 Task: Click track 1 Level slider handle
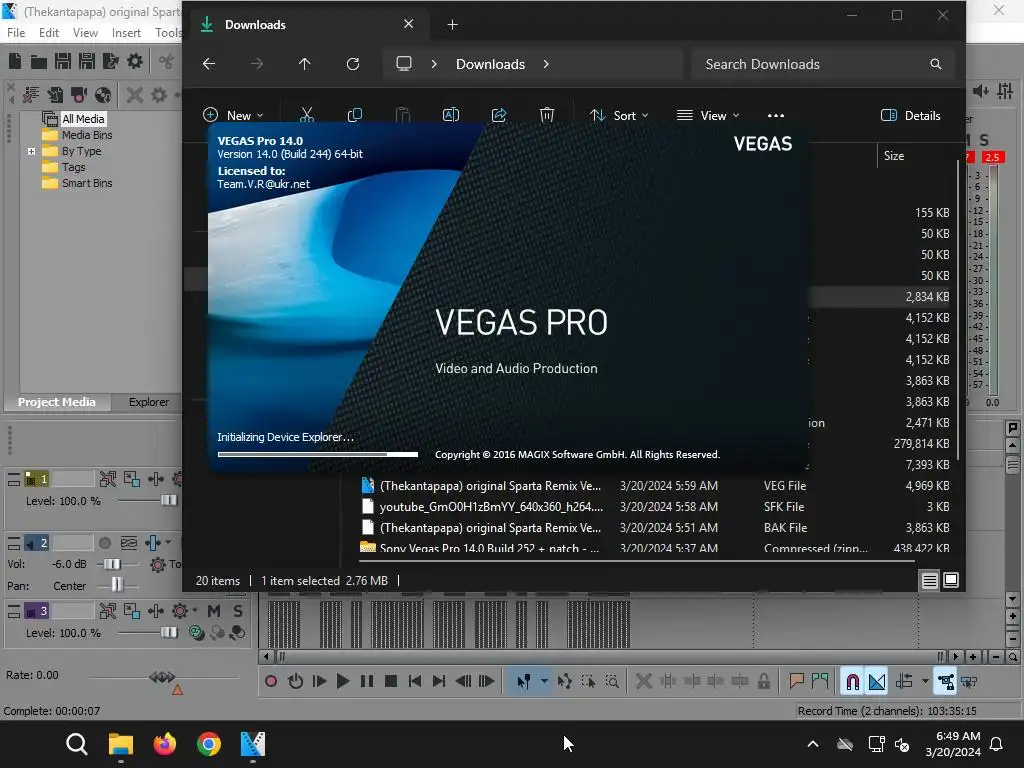168,501
